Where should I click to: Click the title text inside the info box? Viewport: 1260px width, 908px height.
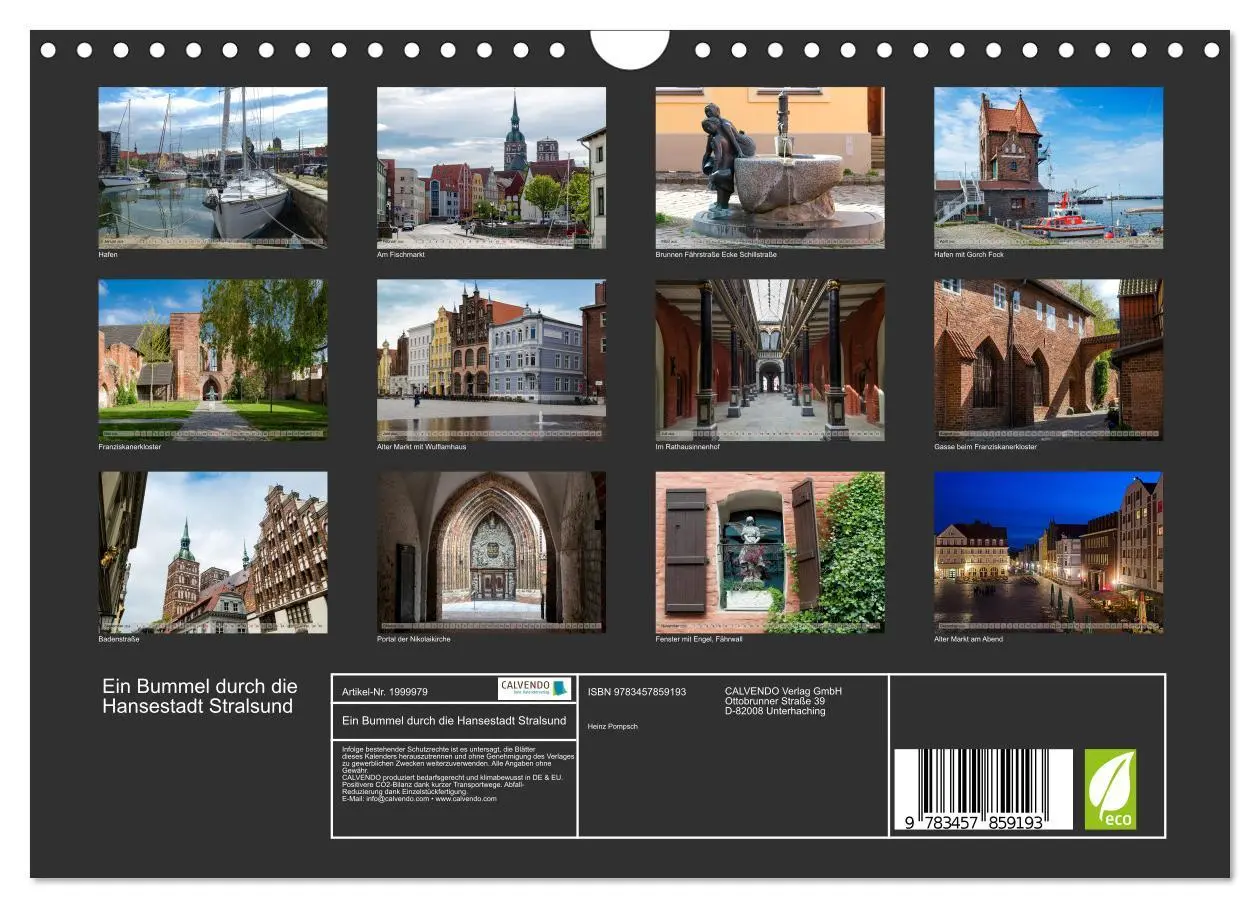(454, 720)
